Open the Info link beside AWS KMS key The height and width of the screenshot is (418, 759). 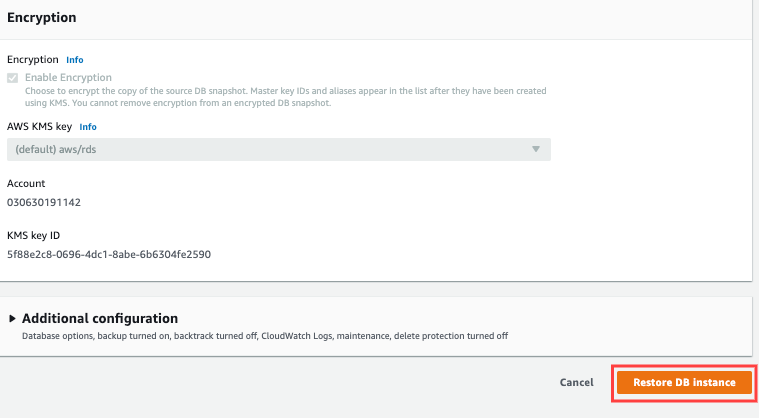click(x=88, y=127)
